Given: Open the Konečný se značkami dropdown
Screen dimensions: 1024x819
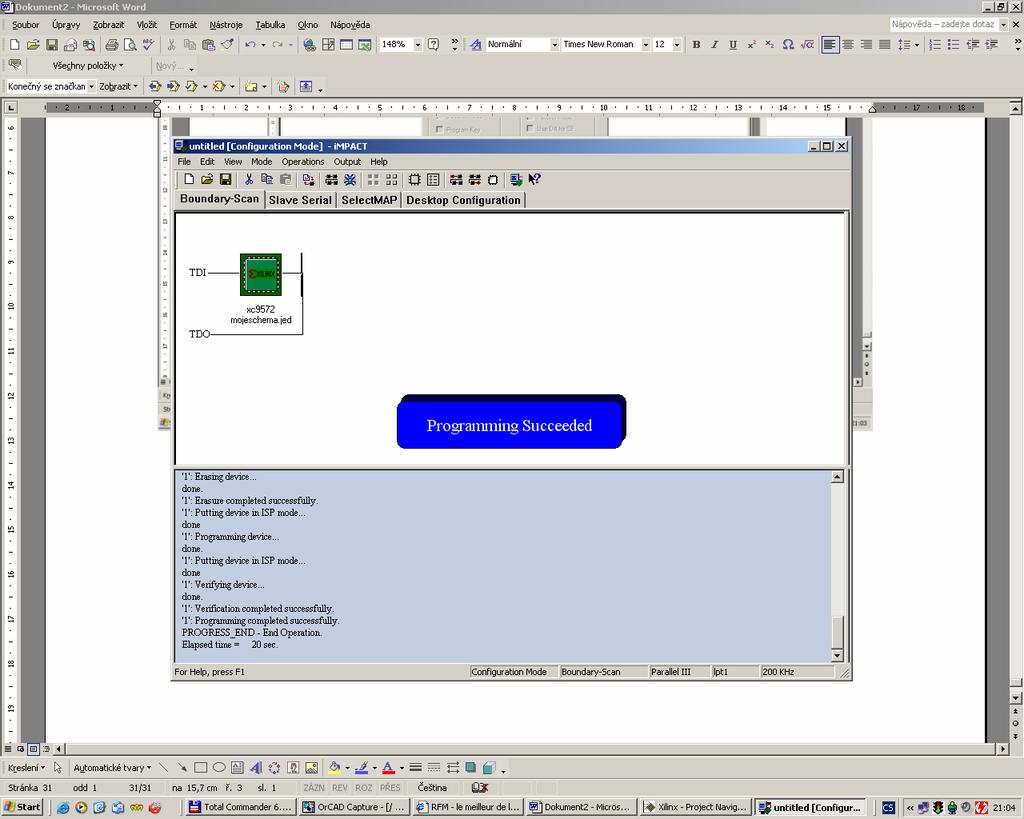Looking at the screenshot, I should pyautogui.click(x=91, y=86).
